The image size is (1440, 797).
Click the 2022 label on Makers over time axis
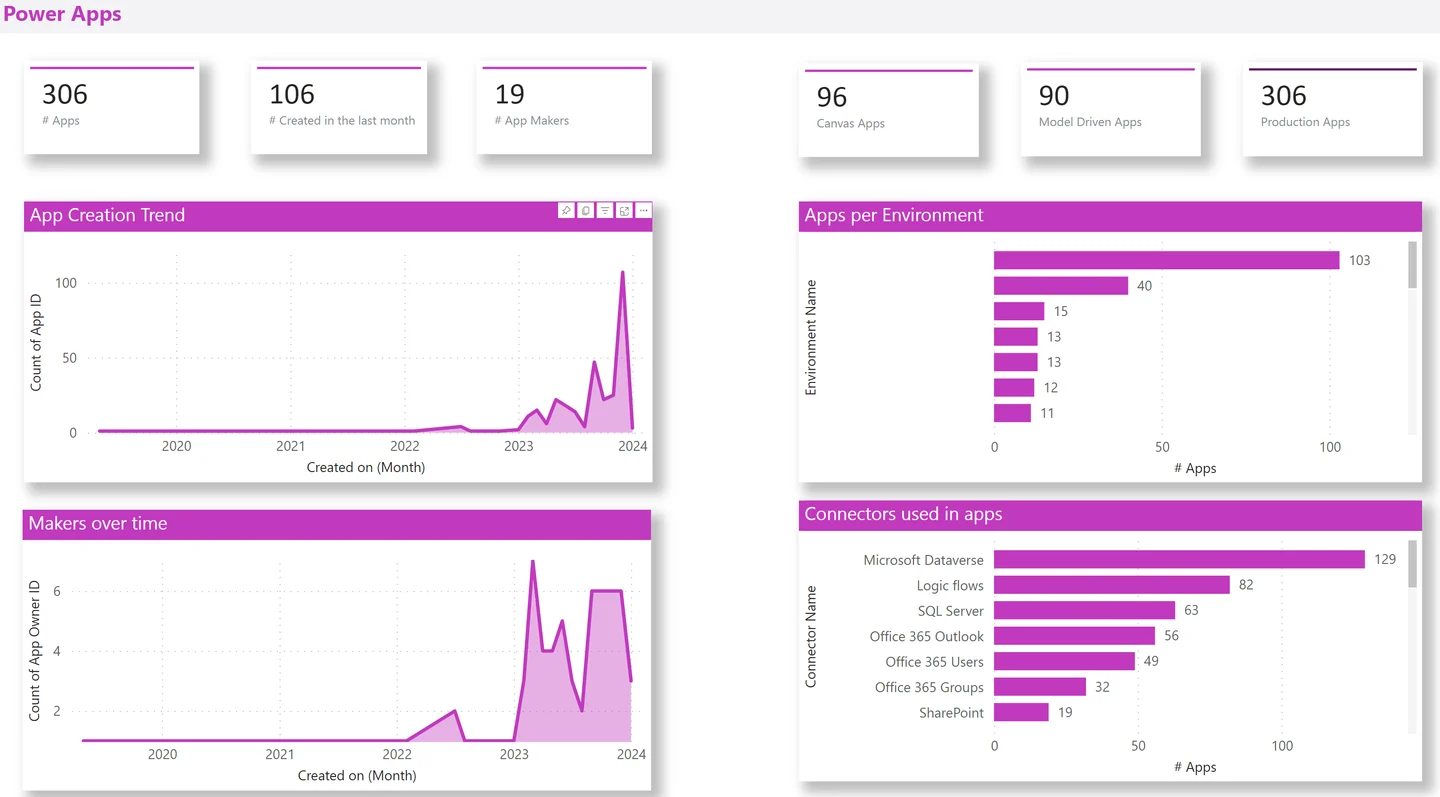[x=397, y=754]
